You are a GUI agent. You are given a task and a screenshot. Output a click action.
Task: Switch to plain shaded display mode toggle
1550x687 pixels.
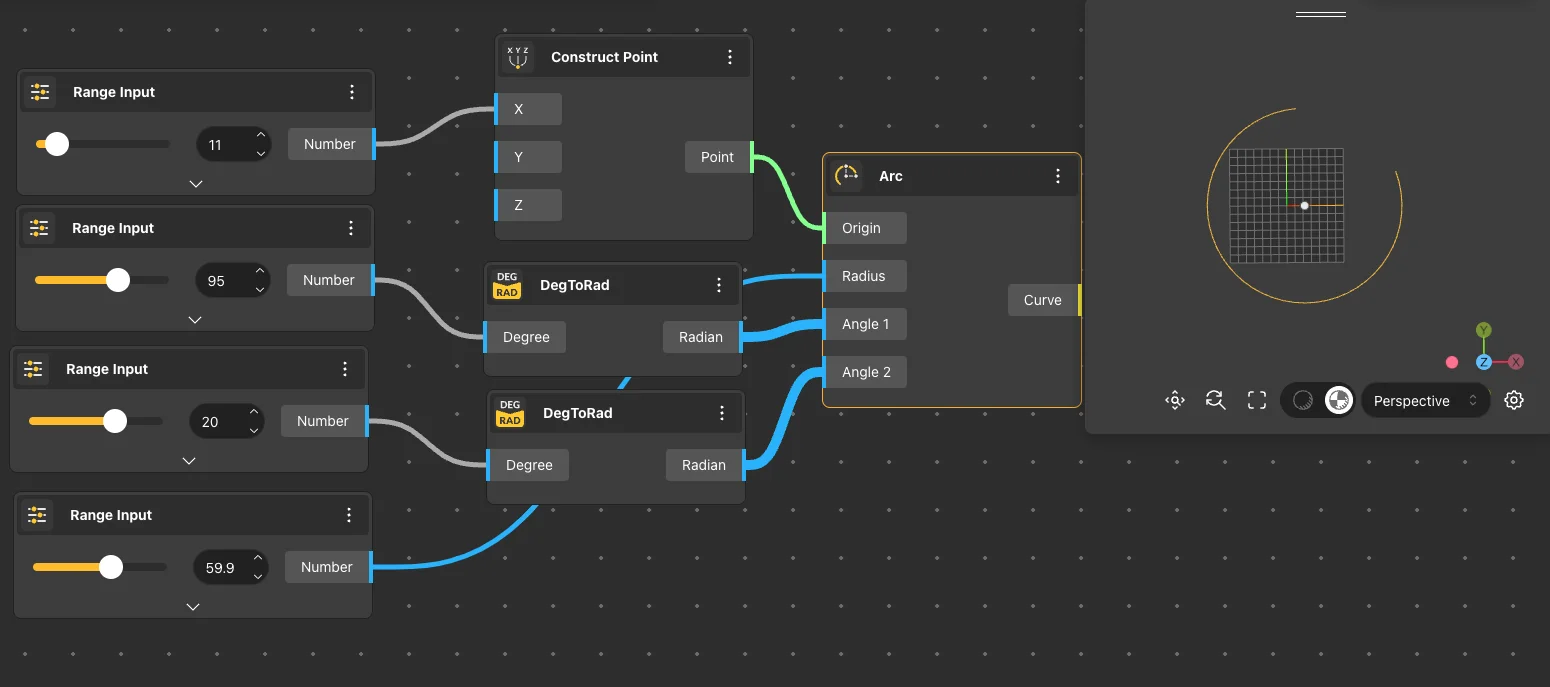(x=1302, y=401)
